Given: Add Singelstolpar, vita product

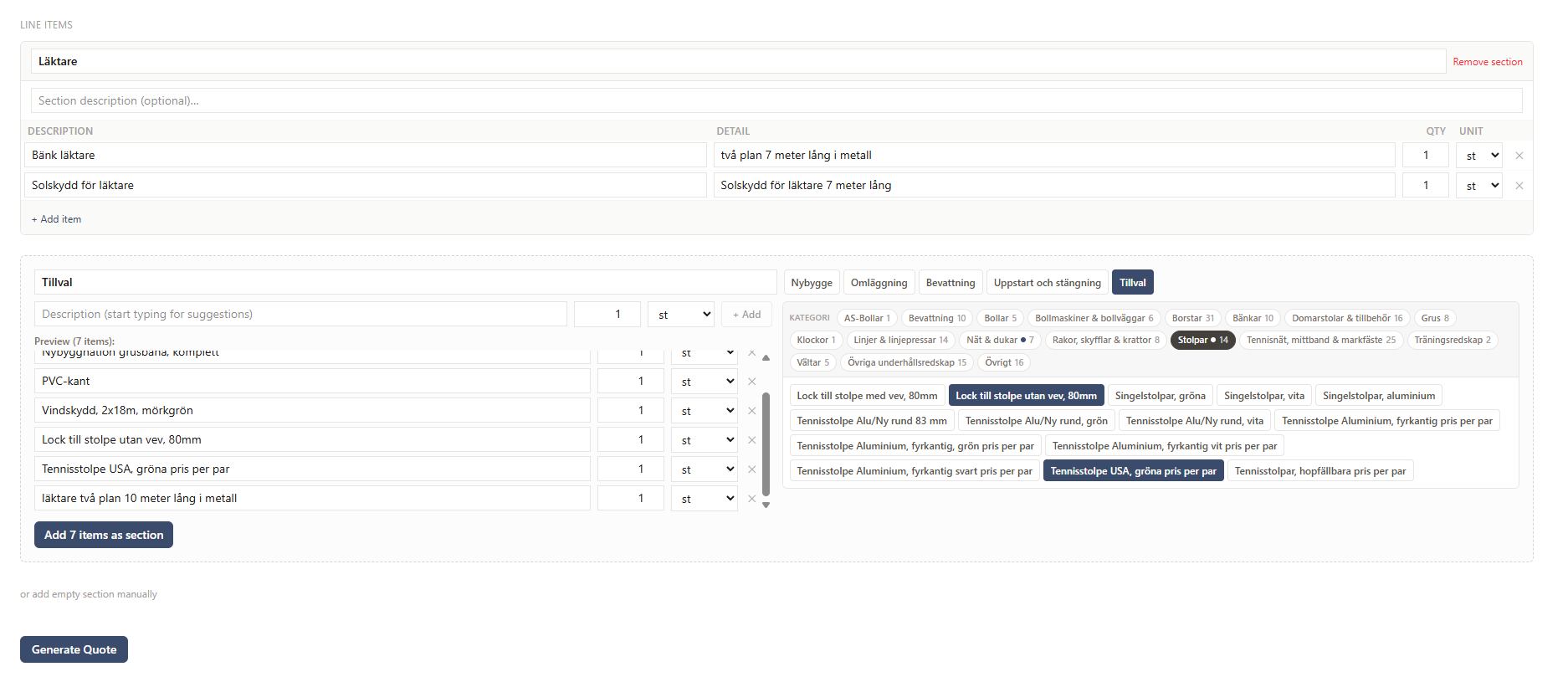Looking at the screenshot, I should click(x=1263, y=396).
